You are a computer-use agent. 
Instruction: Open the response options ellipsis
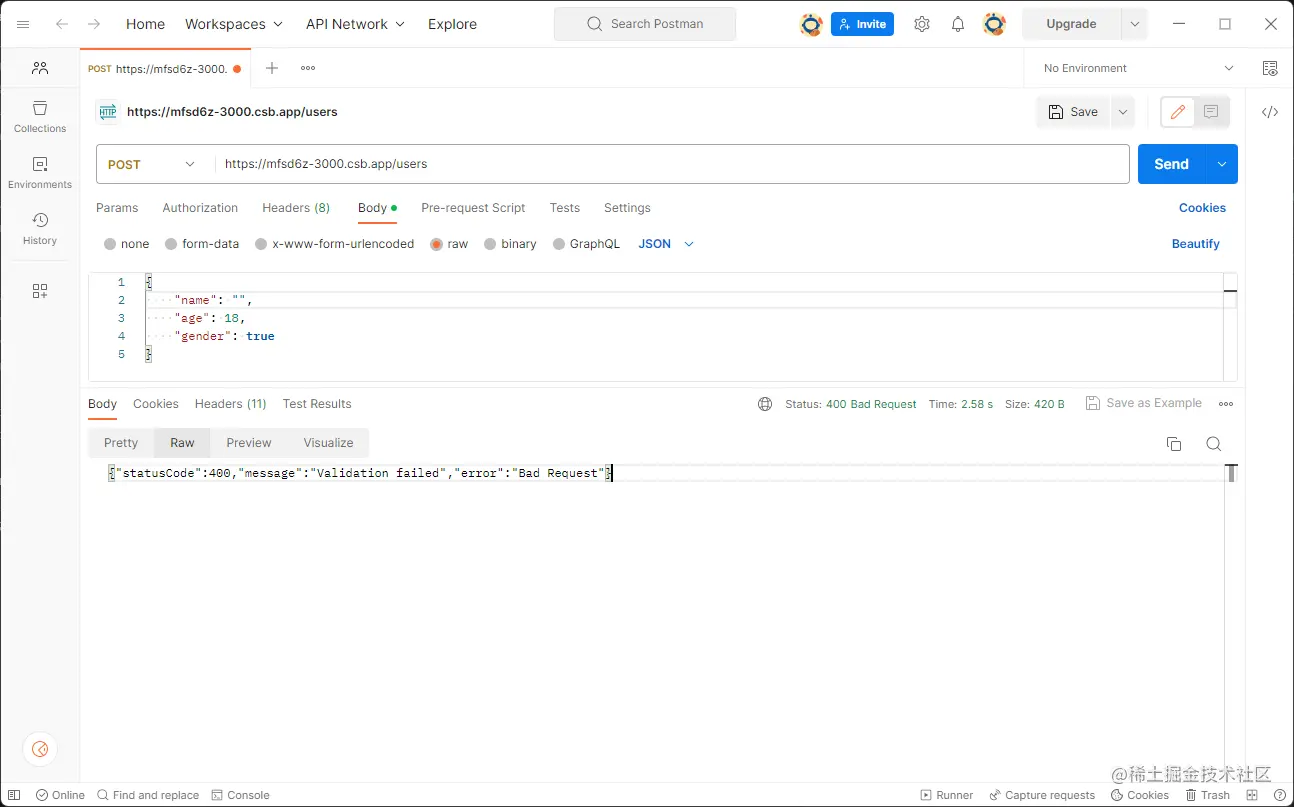1226,404
